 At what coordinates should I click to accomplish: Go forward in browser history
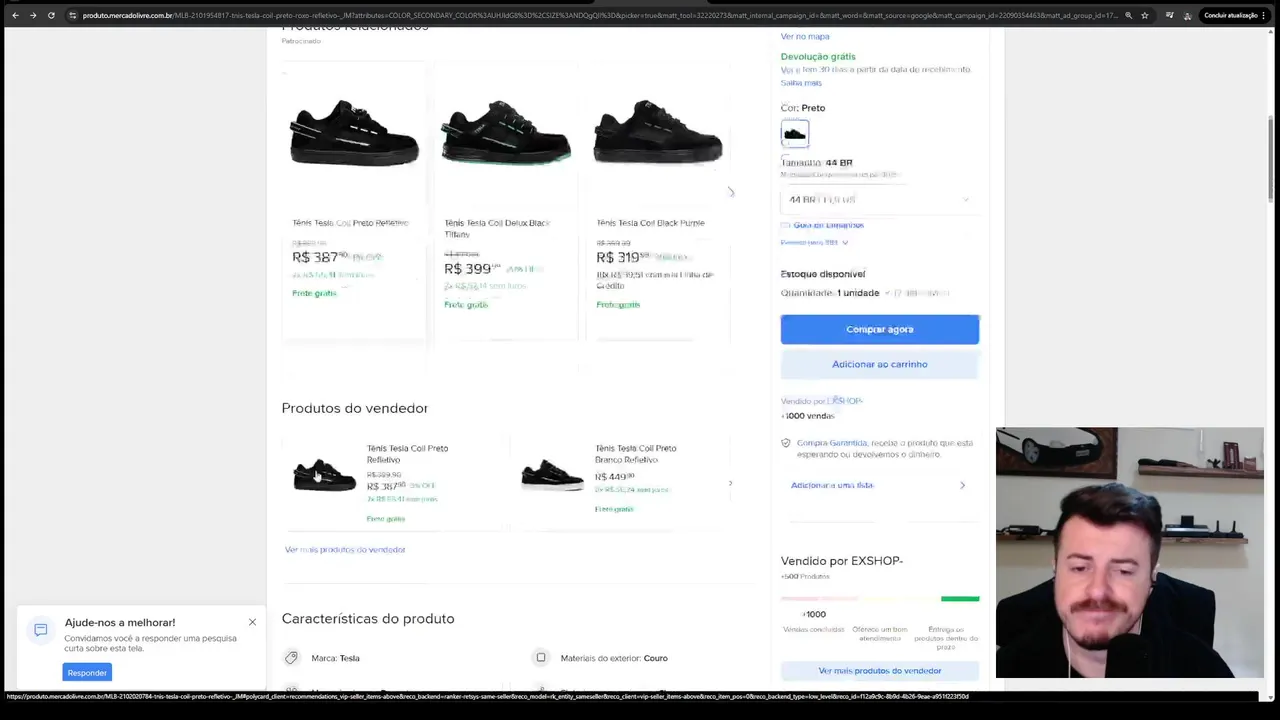33,15
